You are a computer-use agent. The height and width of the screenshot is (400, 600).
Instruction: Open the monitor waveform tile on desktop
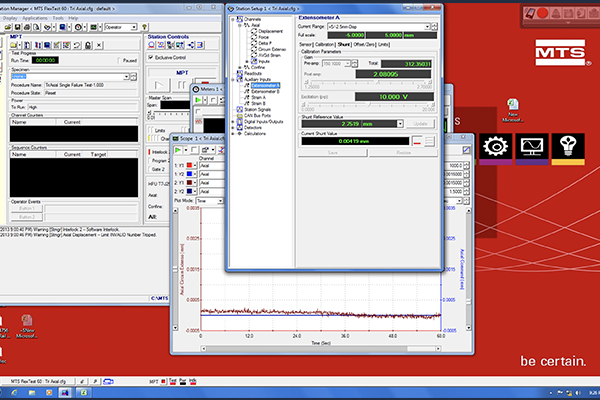pos(532,149)
